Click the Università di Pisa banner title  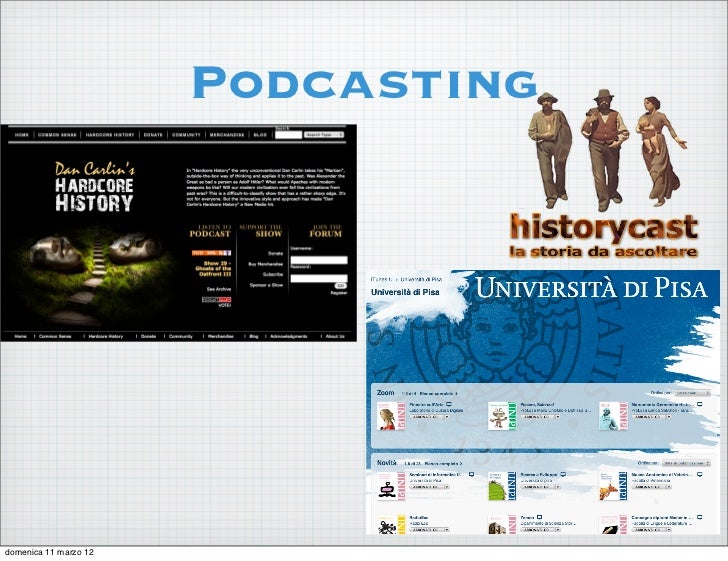(592, 288)
